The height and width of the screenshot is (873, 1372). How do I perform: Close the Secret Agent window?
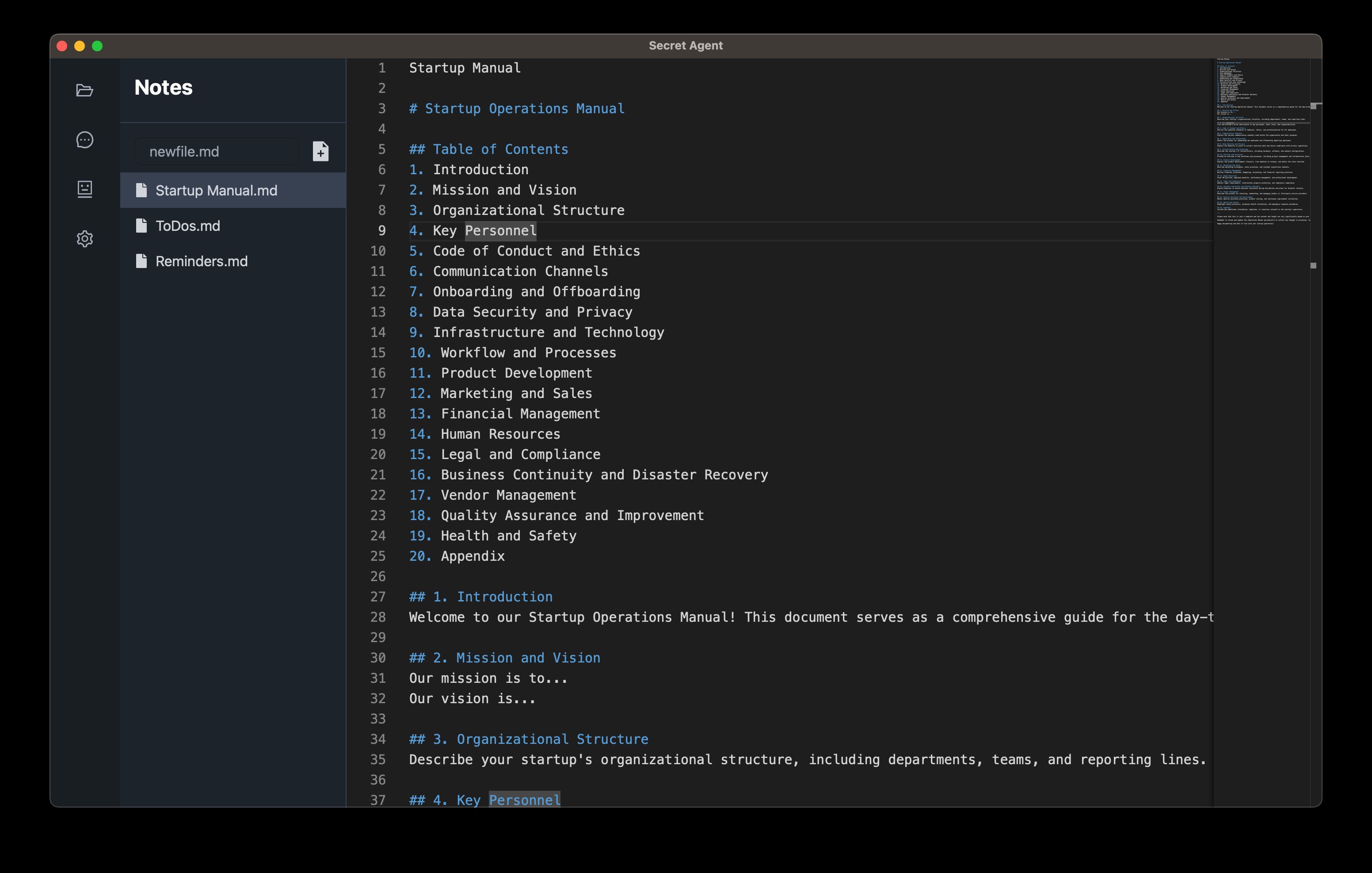62,46
